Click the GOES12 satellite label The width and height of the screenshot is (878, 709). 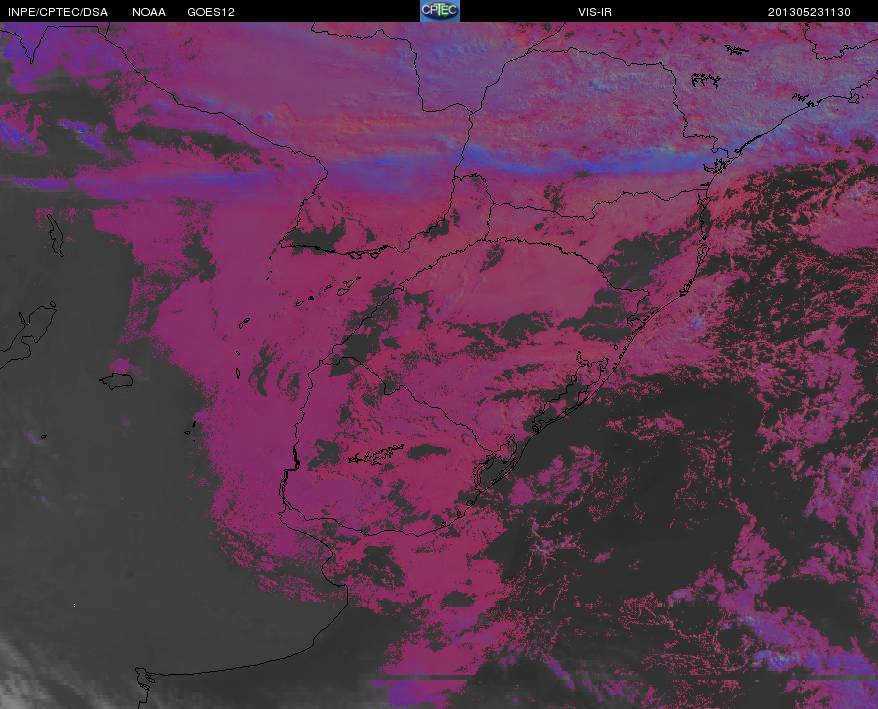point(211,12)
